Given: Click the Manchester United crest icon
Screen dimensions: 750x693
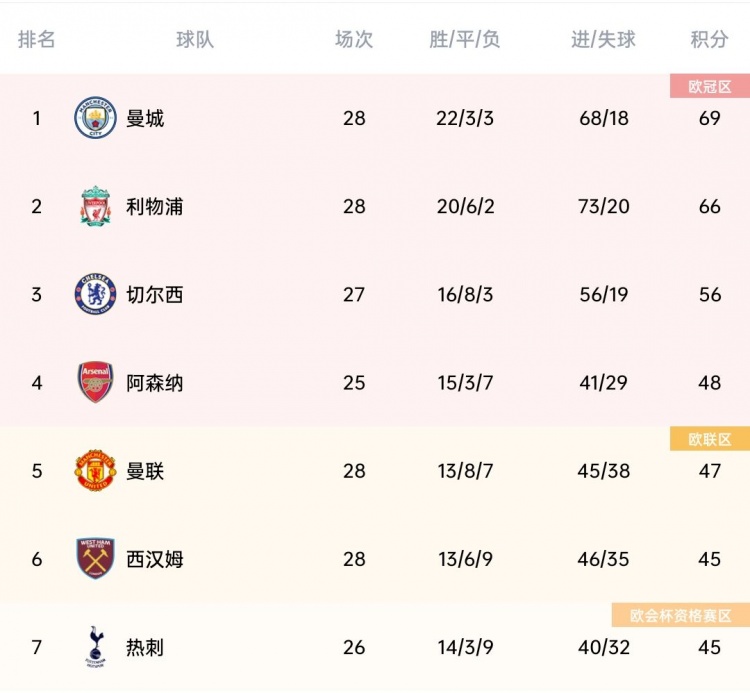Looking at the screenshot, I should tap(96, 470).
